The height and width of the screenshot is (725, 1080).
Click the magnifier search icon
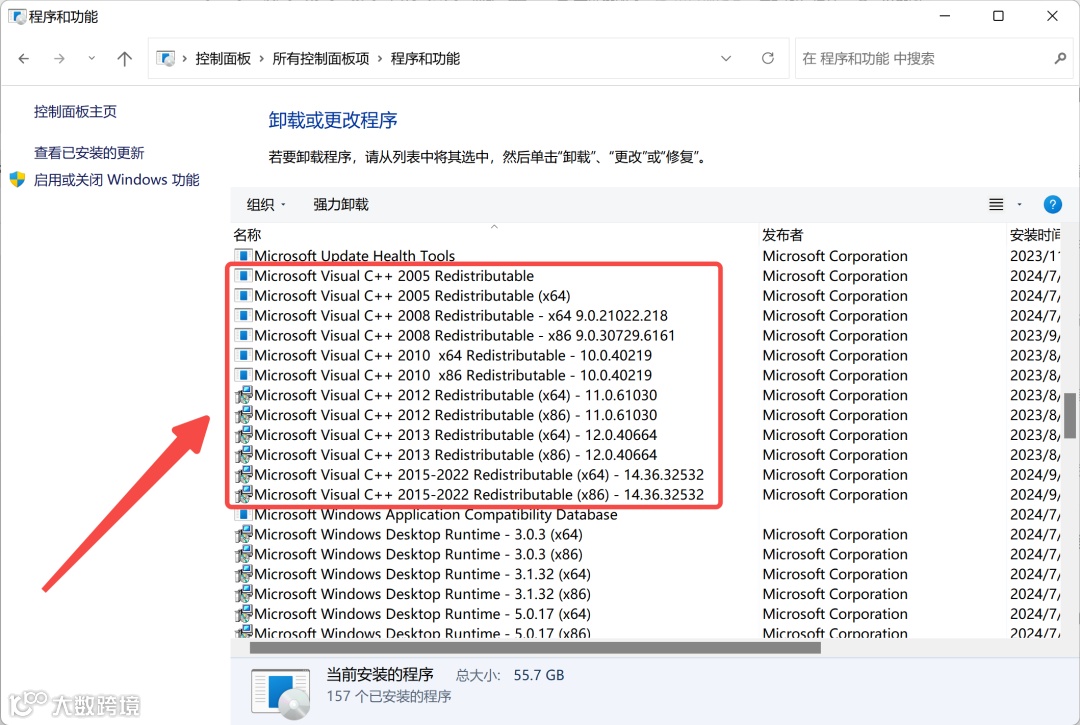1060,59
